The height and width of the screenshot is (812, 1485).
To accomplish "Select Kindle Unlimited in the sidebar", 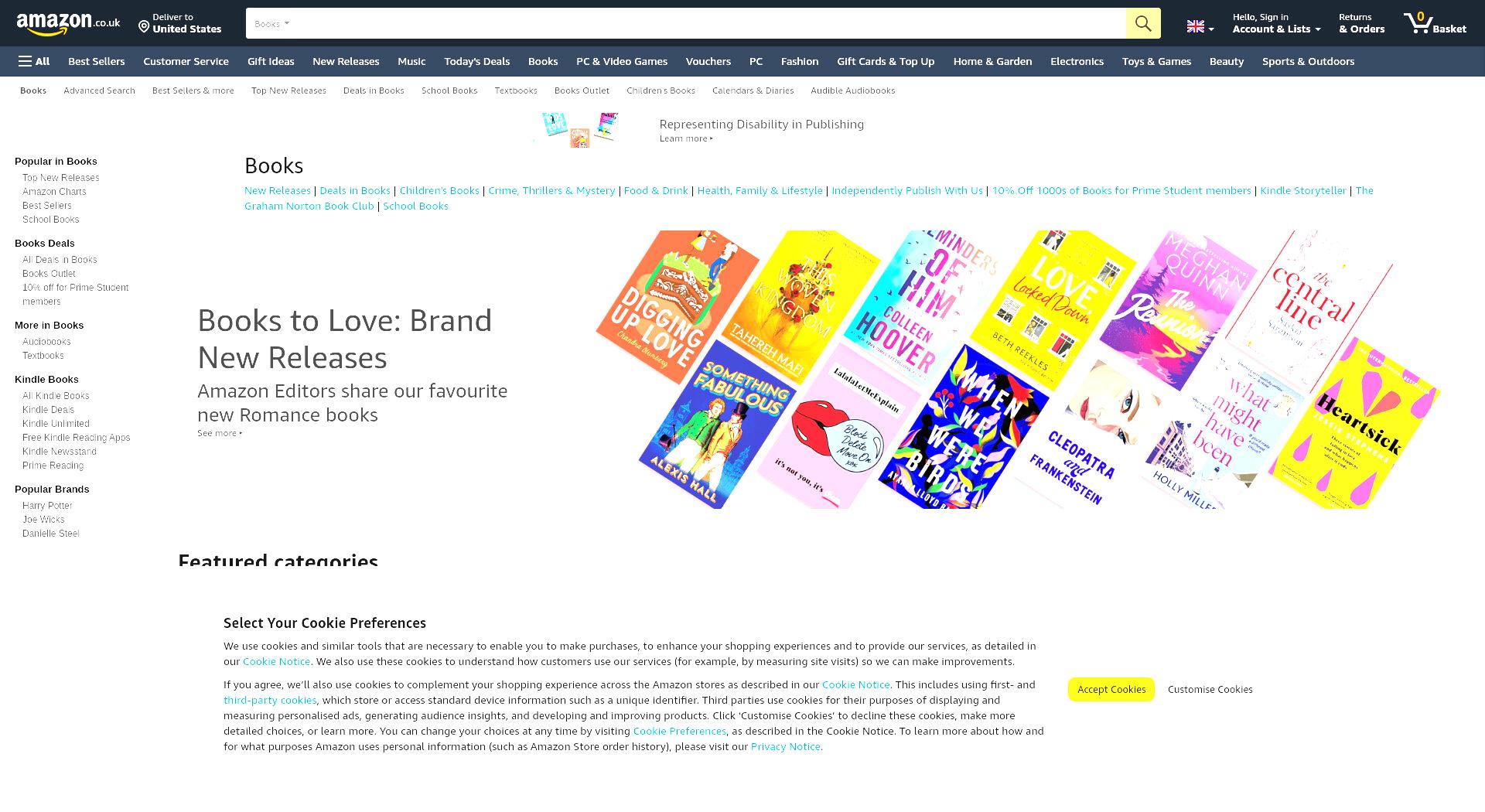I will pos(56,424).
